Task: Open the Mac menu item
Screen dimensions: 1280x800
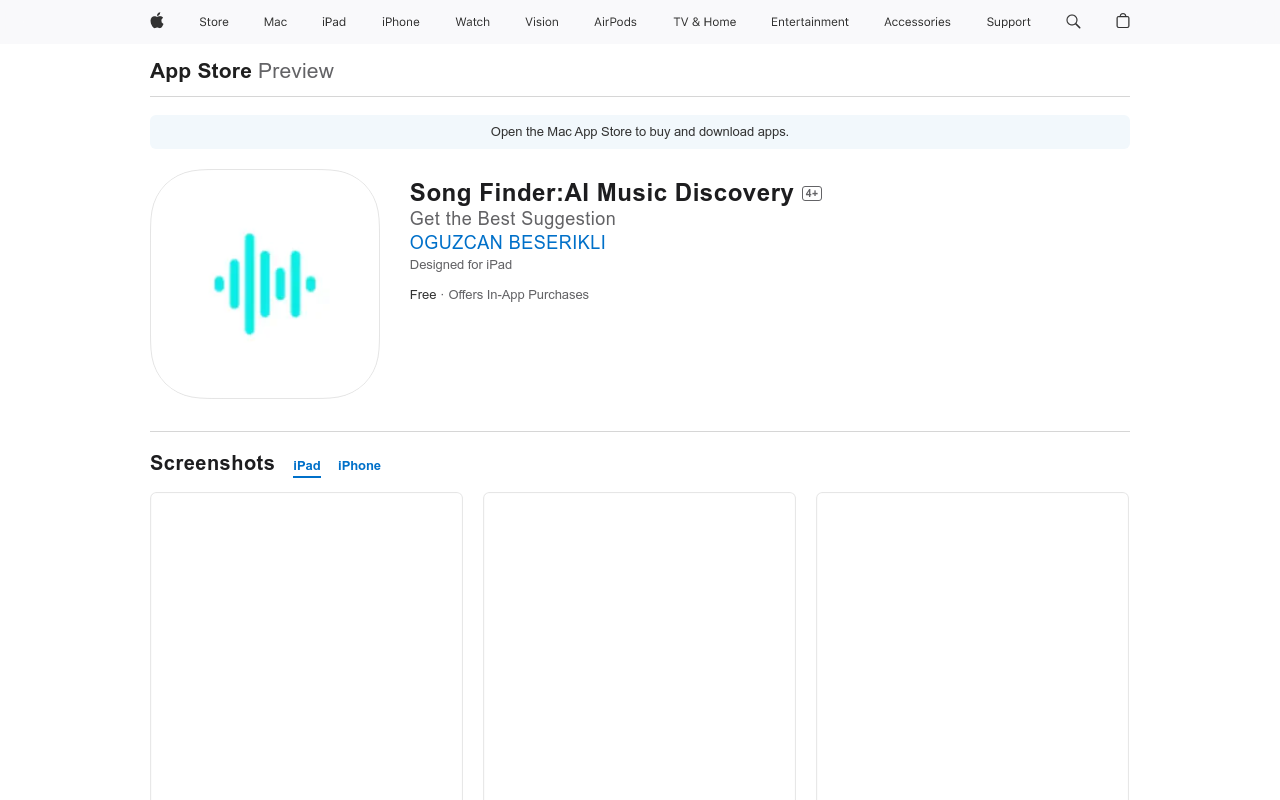Action: click(x=275, y=22)
